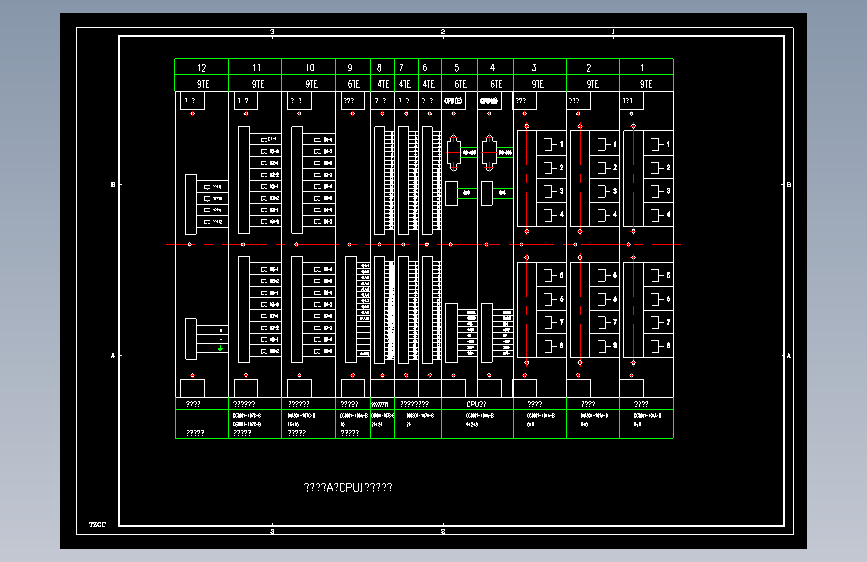Click column header number 7
Viewport: 867px width, 562px height.
coord(401,67)
